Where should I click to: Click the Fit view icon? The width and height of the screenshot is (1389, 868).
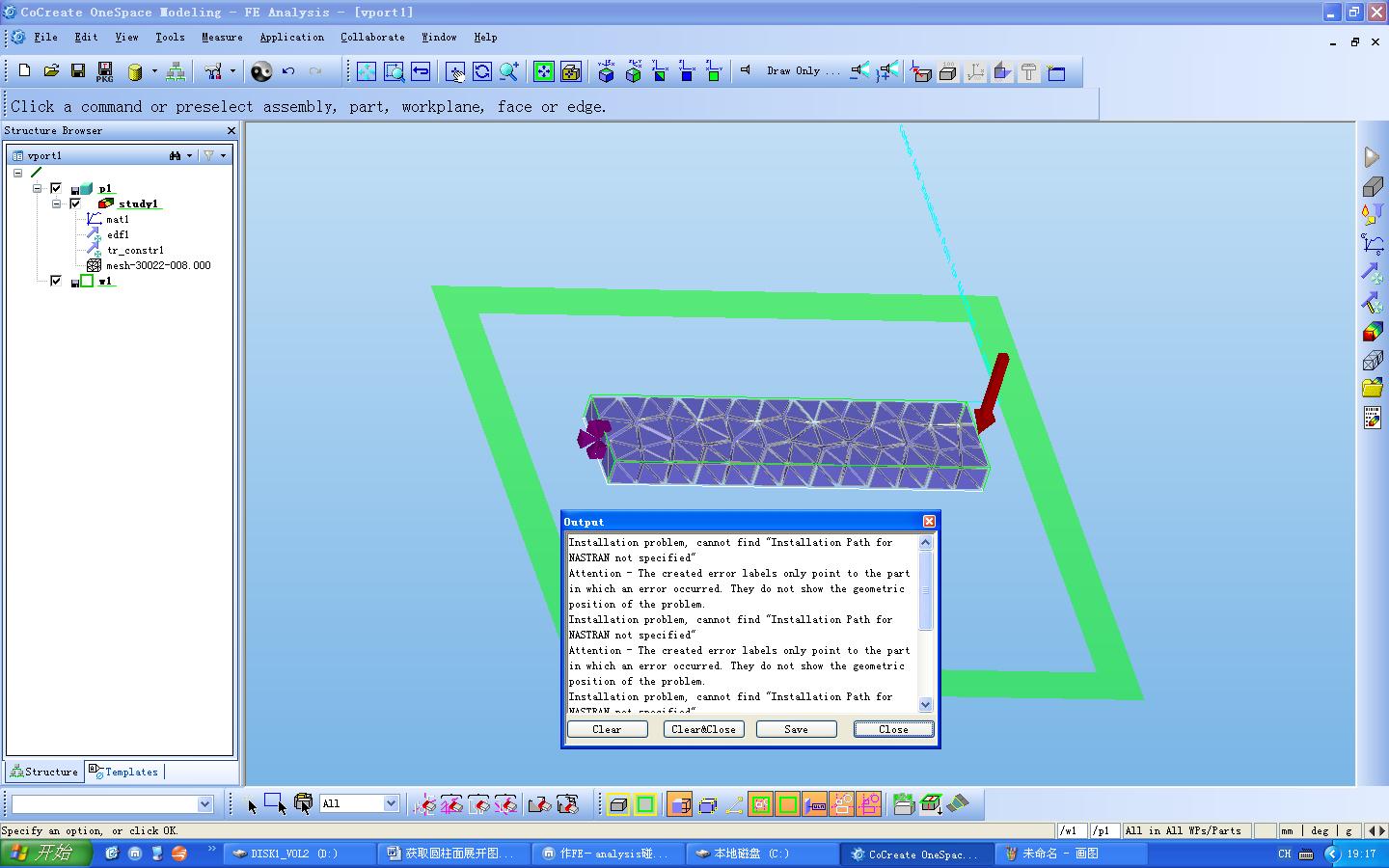[367, 71]
